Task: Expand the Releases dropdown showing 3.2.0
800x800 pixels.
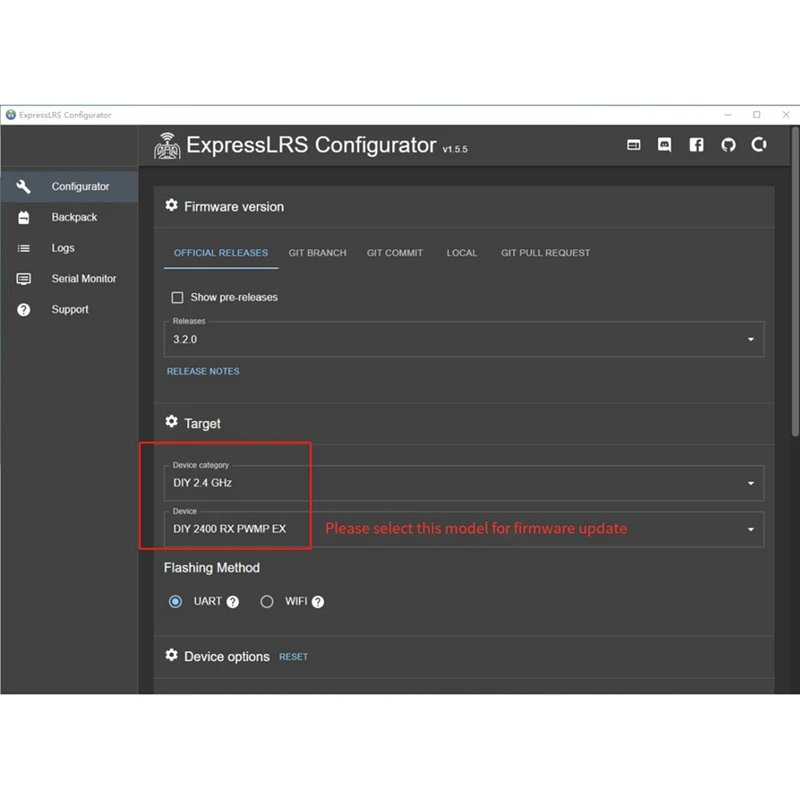Action: click(x=751, y=340)
